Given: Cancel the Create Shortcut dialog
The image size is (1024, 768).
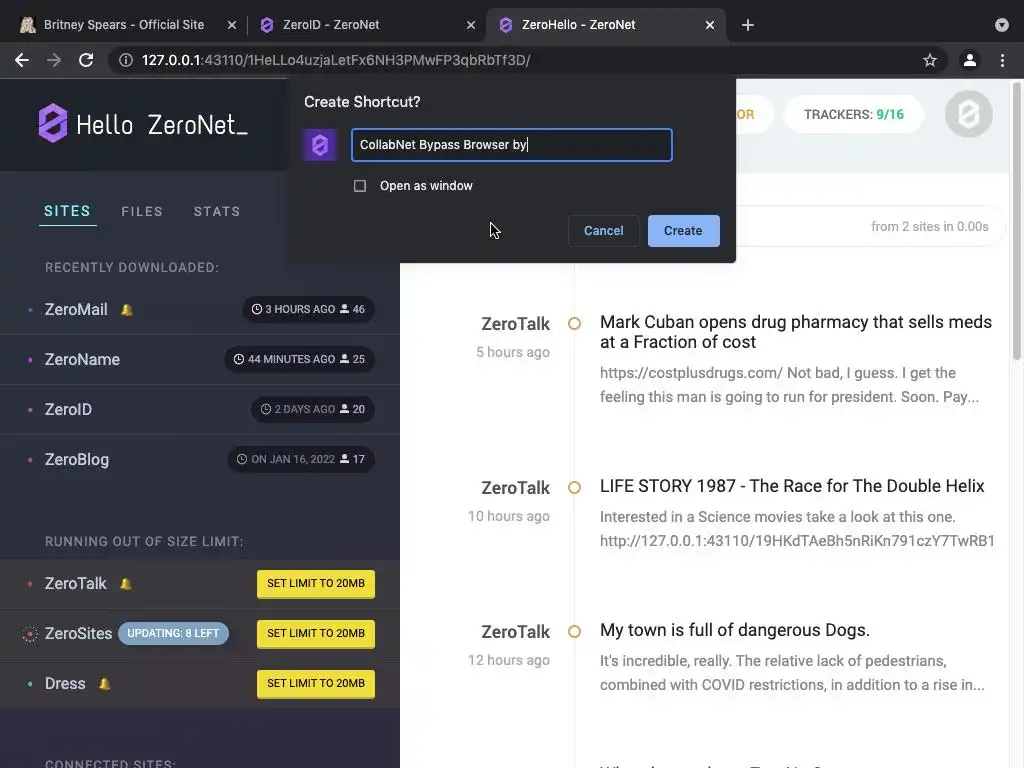Looking at the screenshot, I should tap(603, 231).
